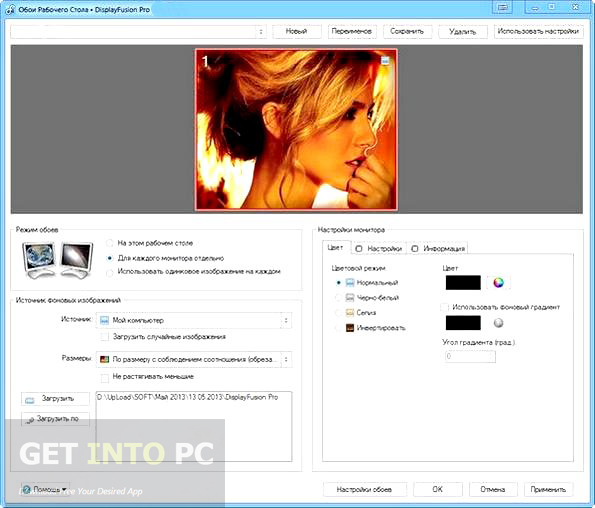Screen dimensions: 595x508
Task: Click the help icon beside Помощь
Action: pos(27,489)
